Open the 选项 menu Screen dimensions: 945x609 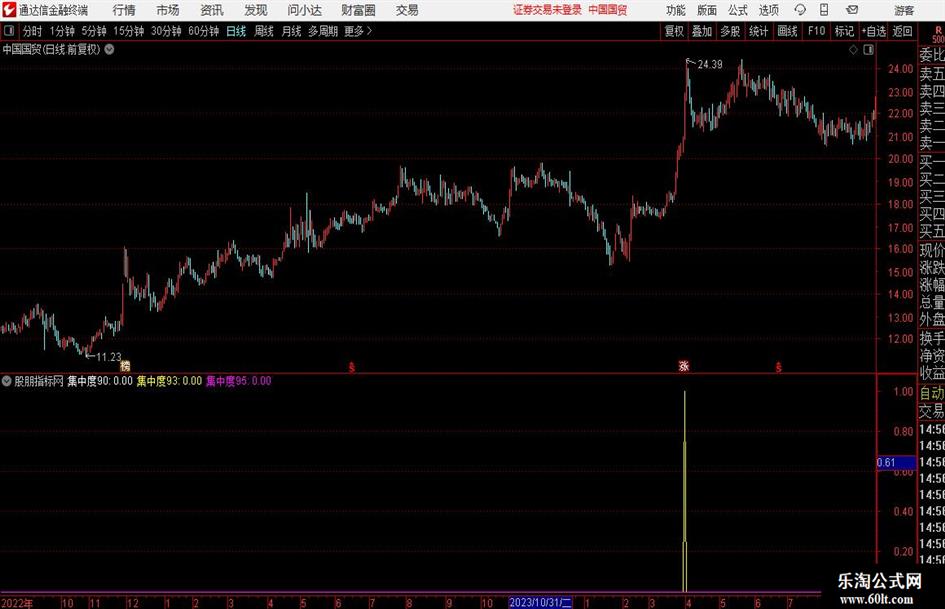tap(768, 10)
